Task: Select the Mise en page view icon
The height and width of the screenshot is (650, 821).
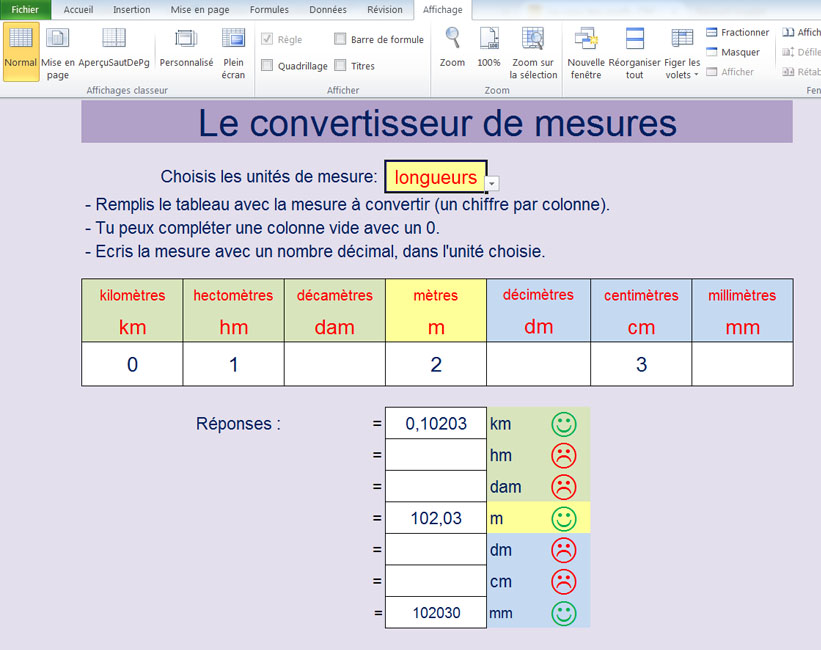Action: (x=58, y=39)
